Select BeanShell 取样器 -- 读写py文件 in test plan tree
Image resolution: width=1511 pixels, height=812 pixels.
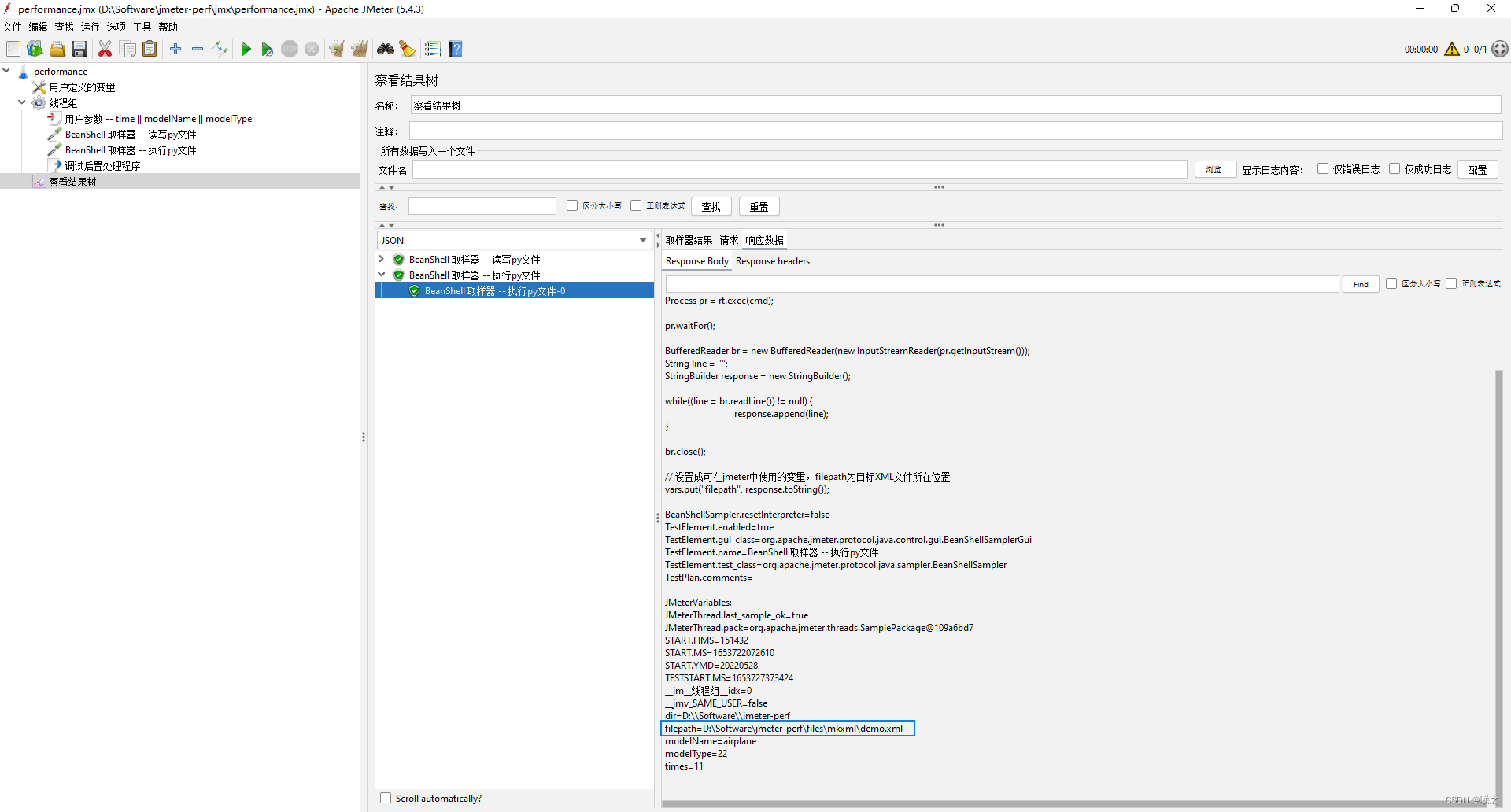(131, 135)
